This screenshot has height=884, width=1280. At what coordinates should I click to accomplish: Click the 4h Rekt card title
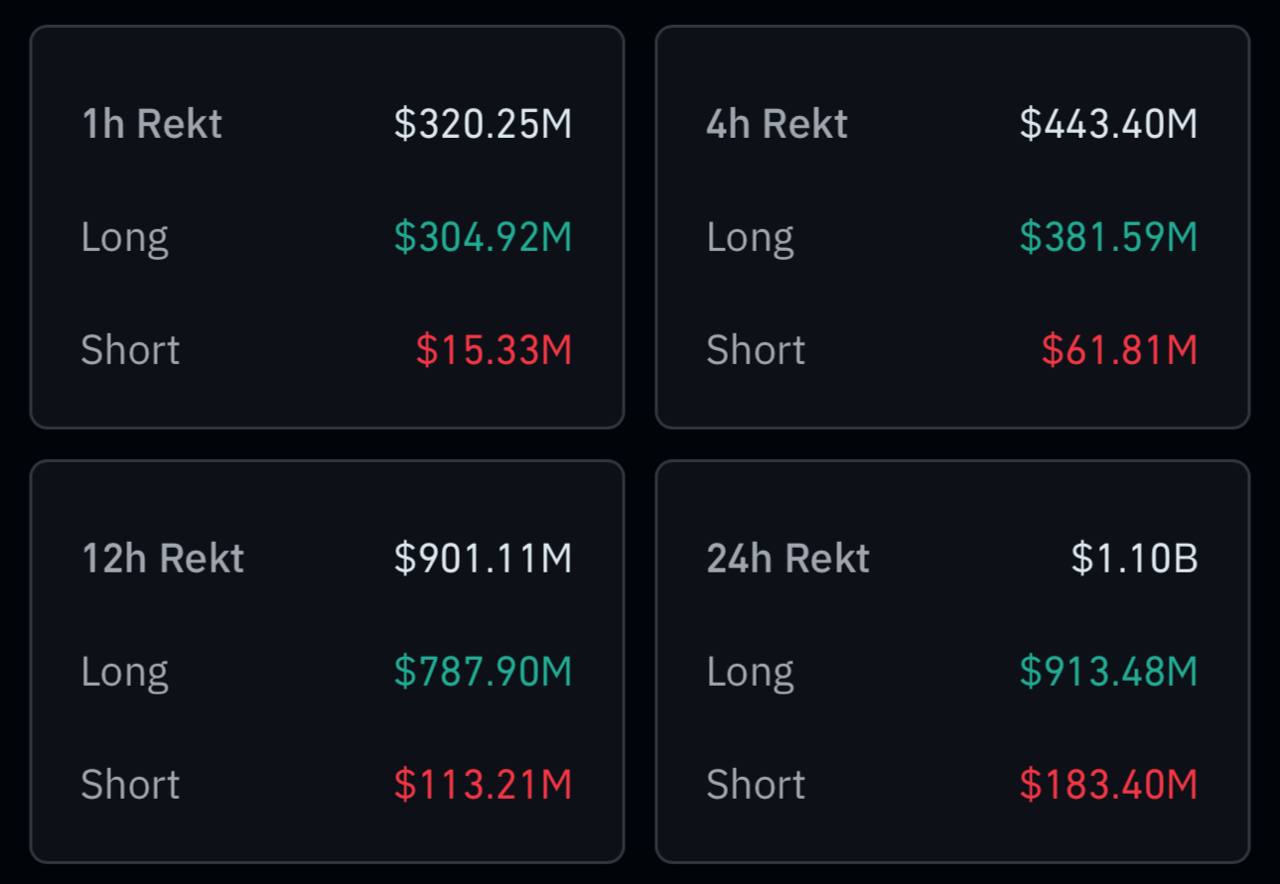tap(776, 124)
